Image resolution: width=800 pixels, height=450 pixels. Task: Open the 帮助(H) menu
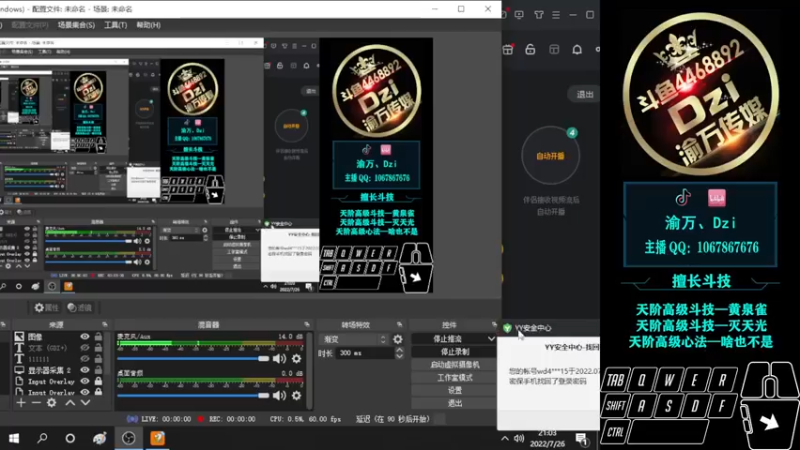pyautogui.click(x=148, y=24)
